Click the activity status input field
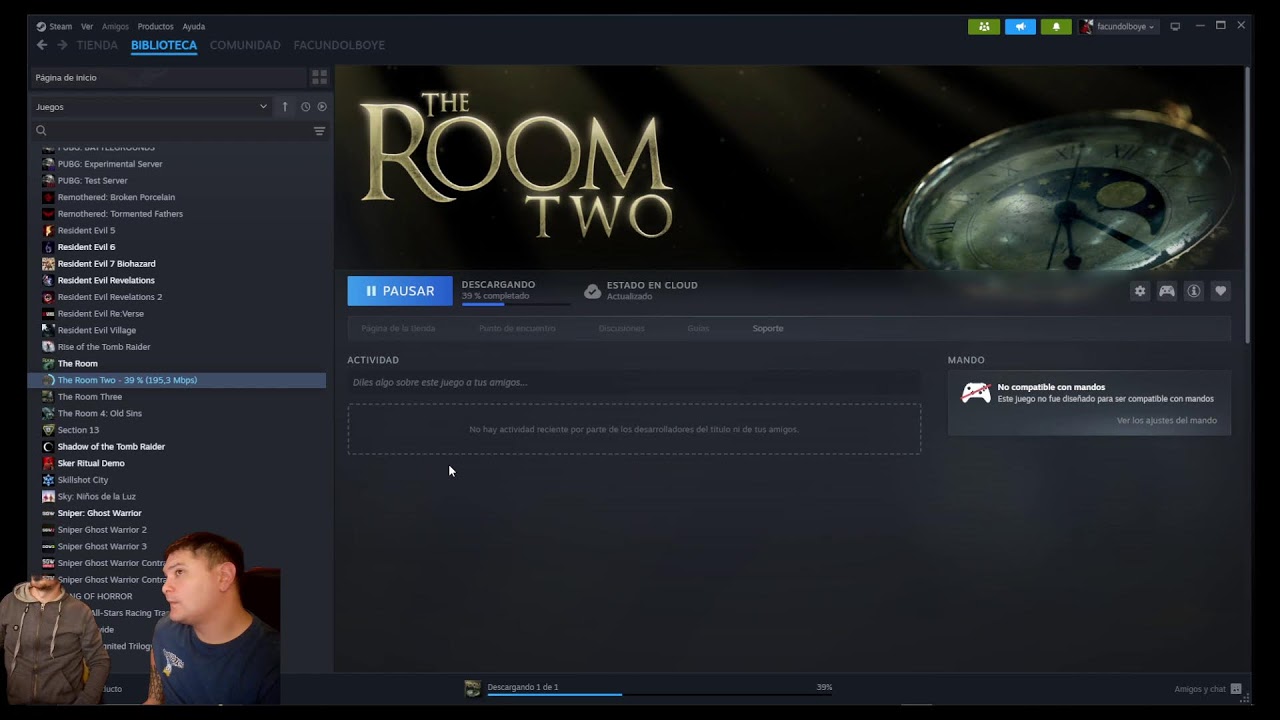Image resolution: width=1280 pixels, height=720 pixels. pyautogui.click(x=634, y=382)
